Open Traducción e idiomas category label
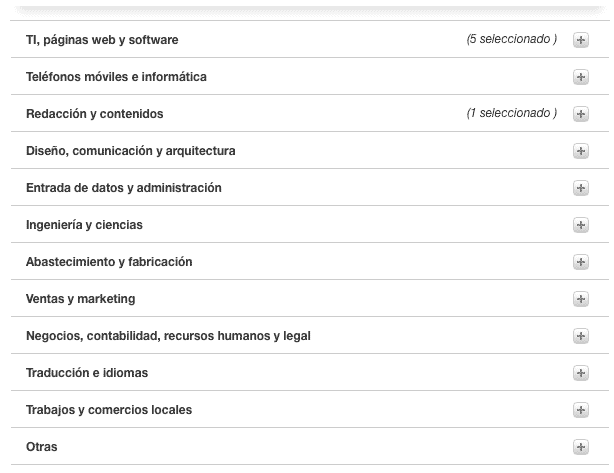The image size is (614, 473). (87, 373)
